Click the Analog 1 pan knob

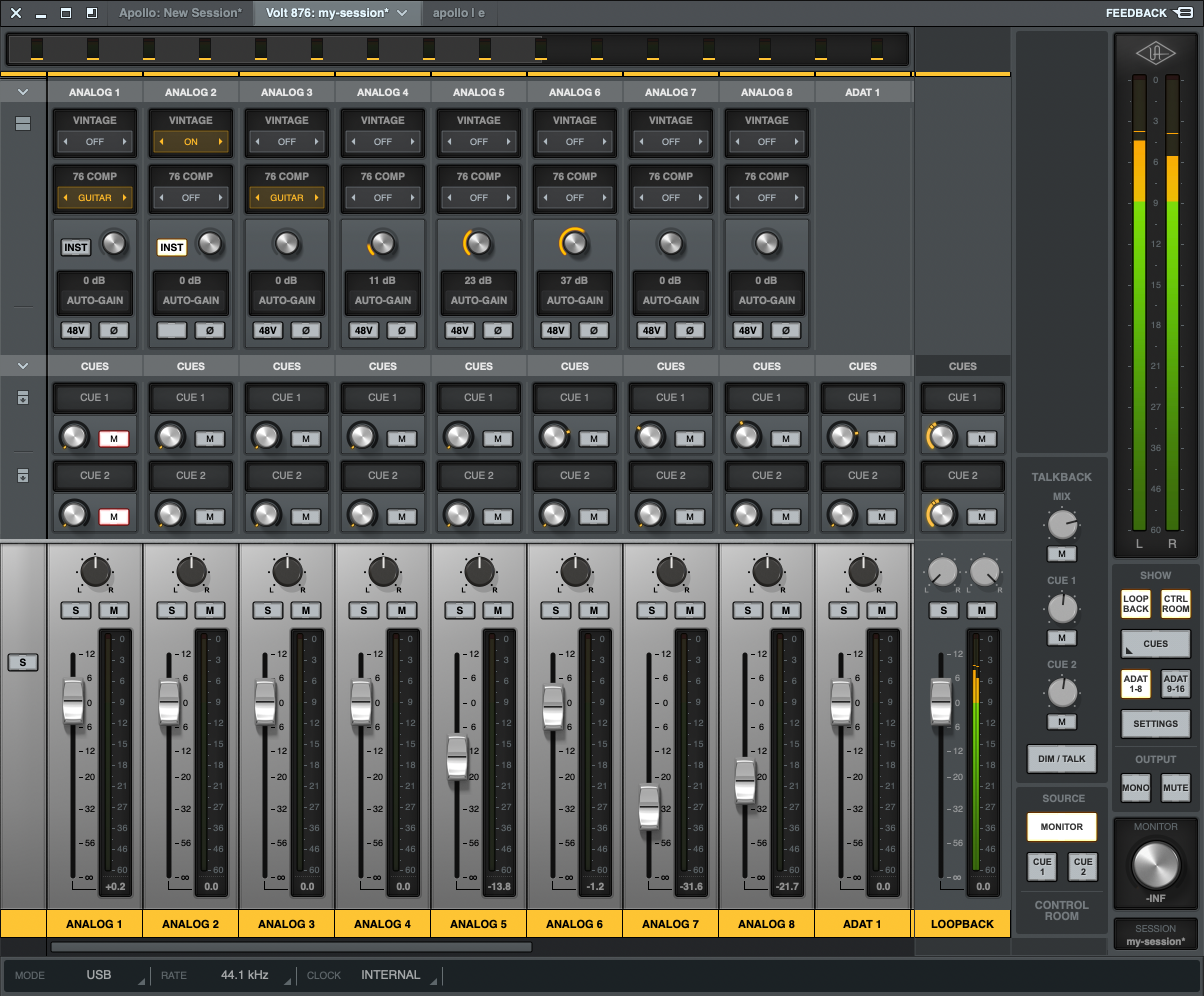click(x=95, y=571)
